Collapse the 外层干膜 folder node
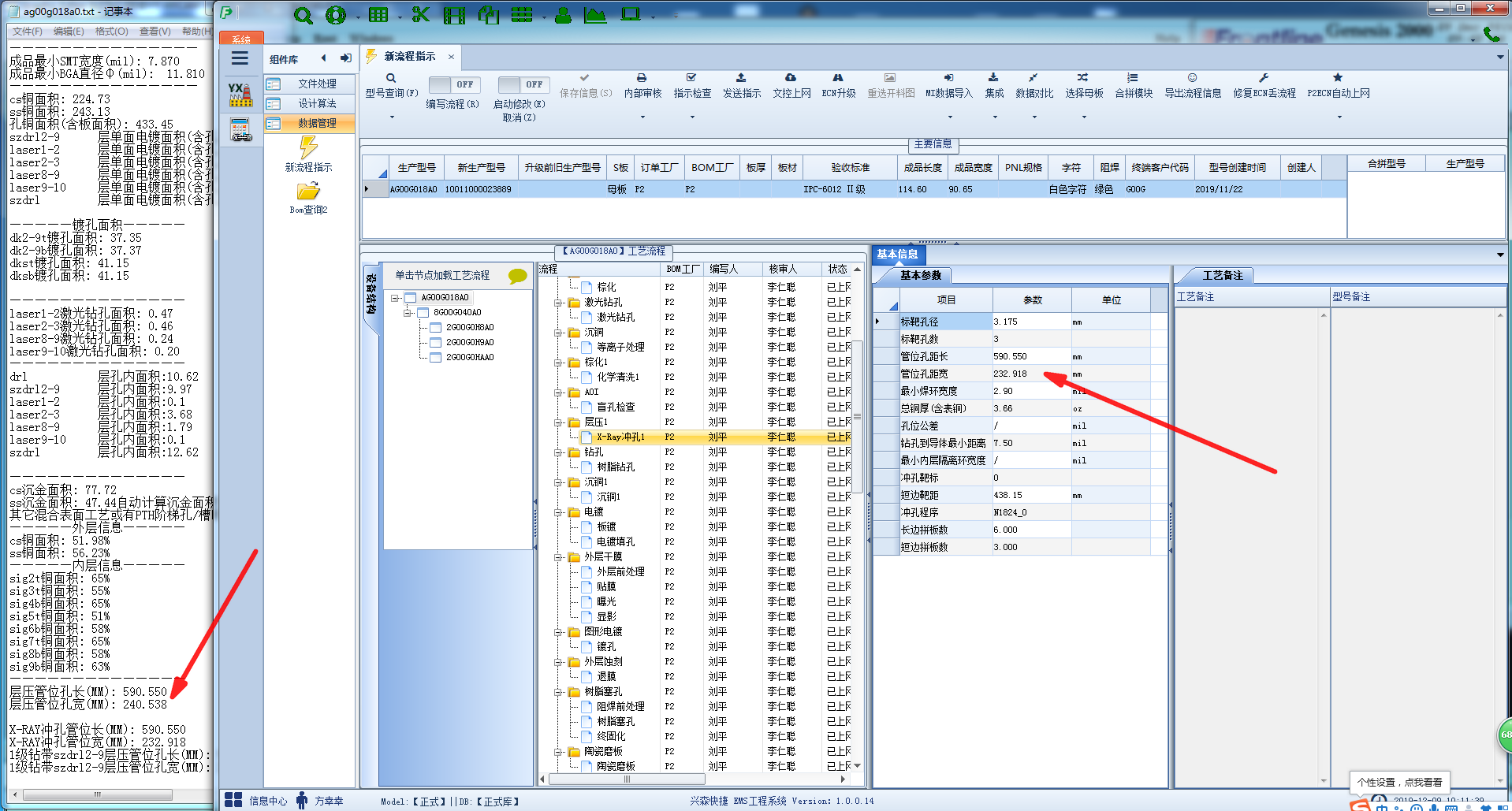Screen dimensions: 1512x811 coord(558,557)
